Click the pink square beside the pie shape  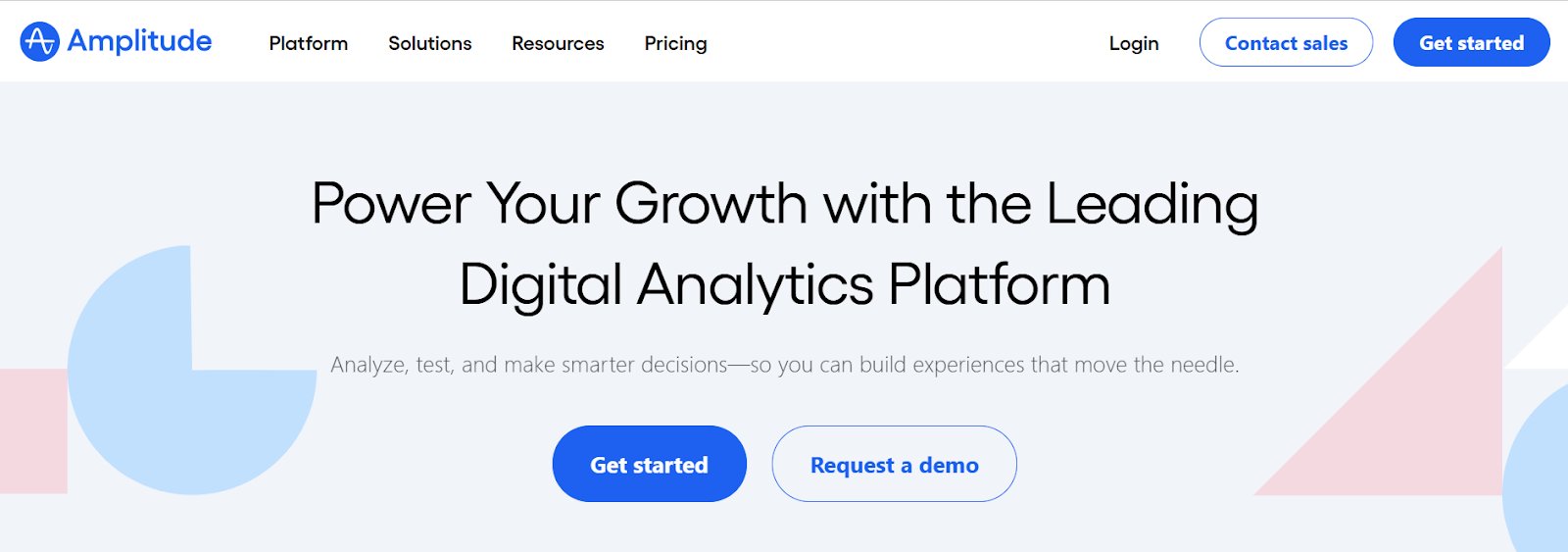[x=33, y=431]
